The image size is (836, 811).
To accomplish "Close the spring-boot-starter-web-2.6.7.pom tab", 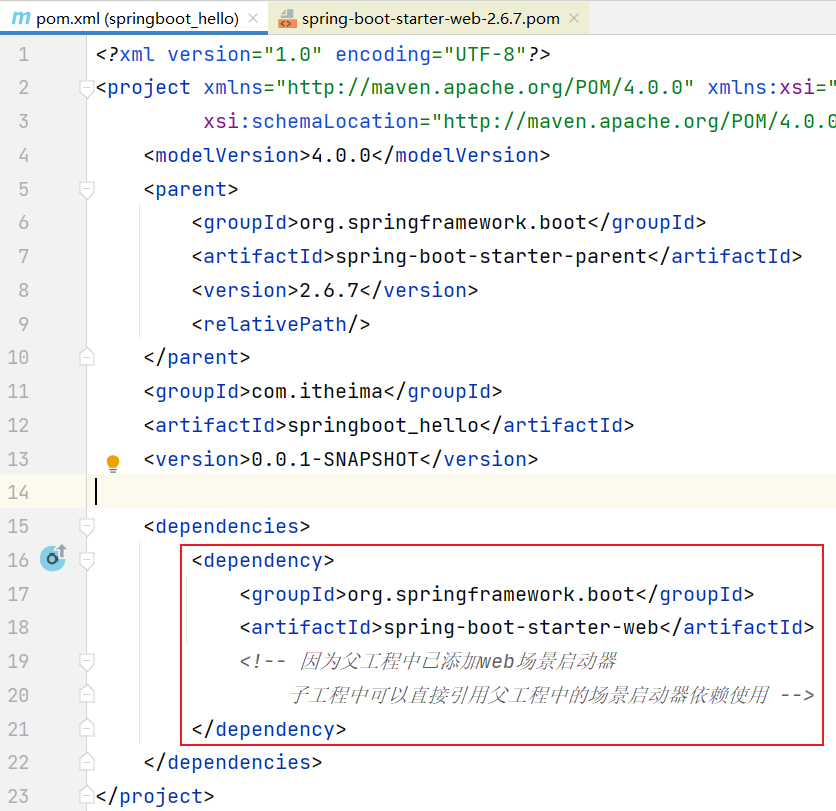I will pyautogui.click(x=574, y=19).
